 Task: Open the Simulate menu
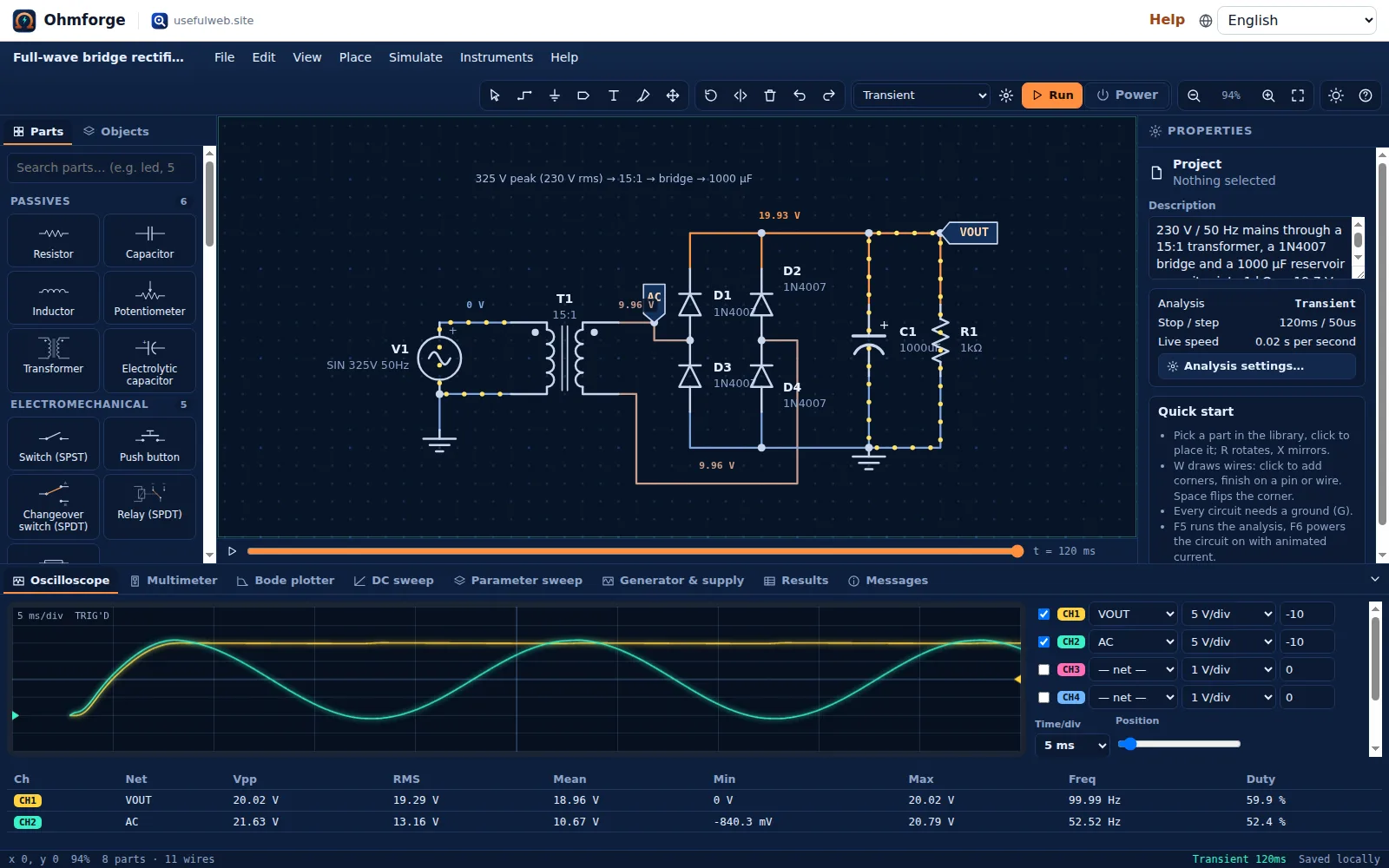coord(415,57)
